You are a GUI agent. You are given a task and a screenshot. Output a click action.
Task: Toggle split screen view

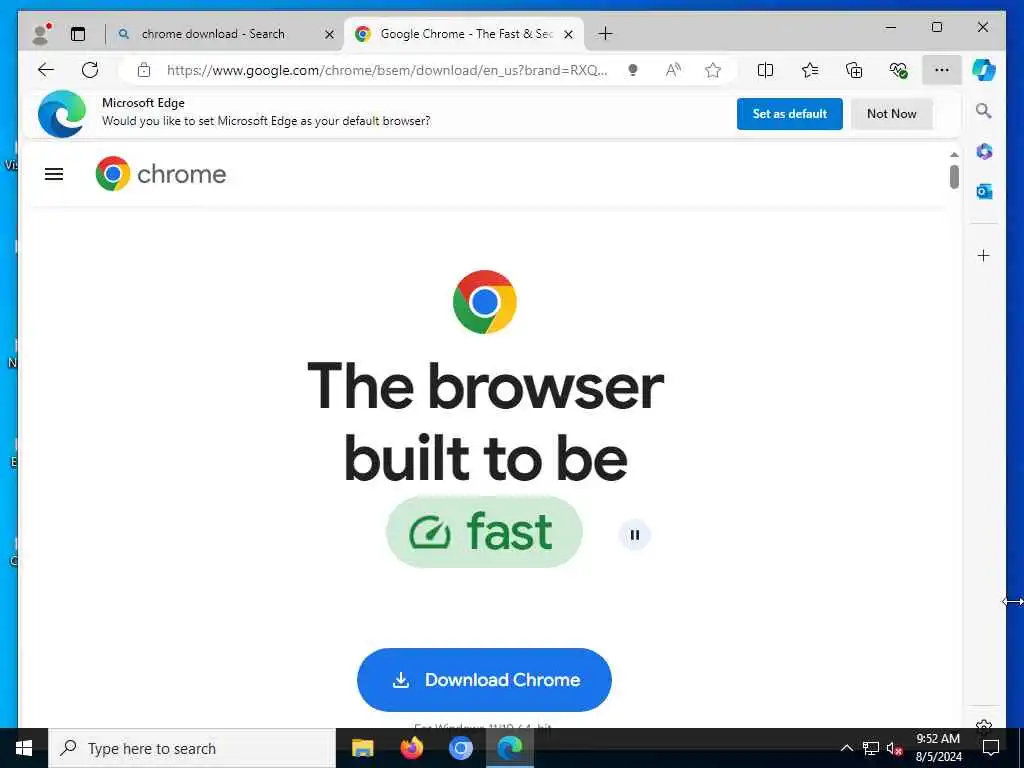765,70
